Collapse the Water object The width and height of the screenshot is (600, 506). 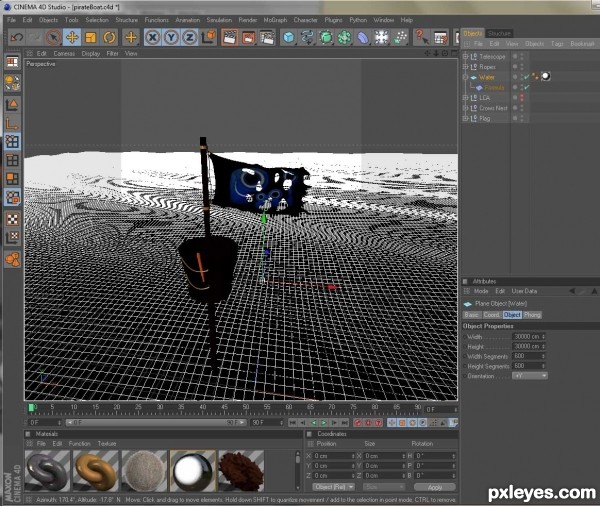click(466, 77)
